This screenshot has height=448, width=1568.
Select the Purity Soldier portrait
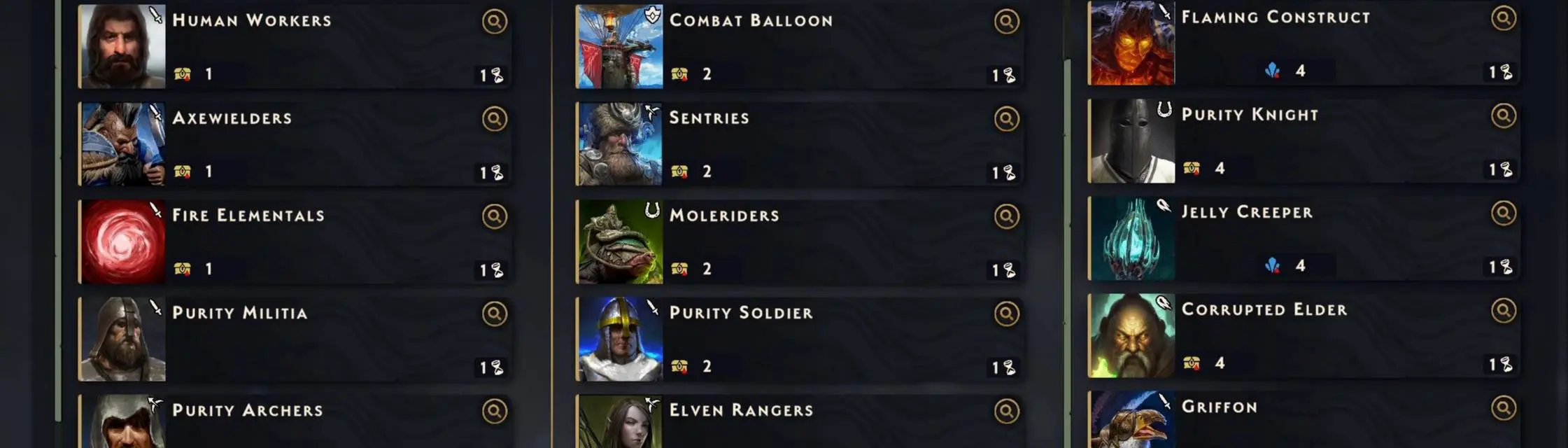619,339
